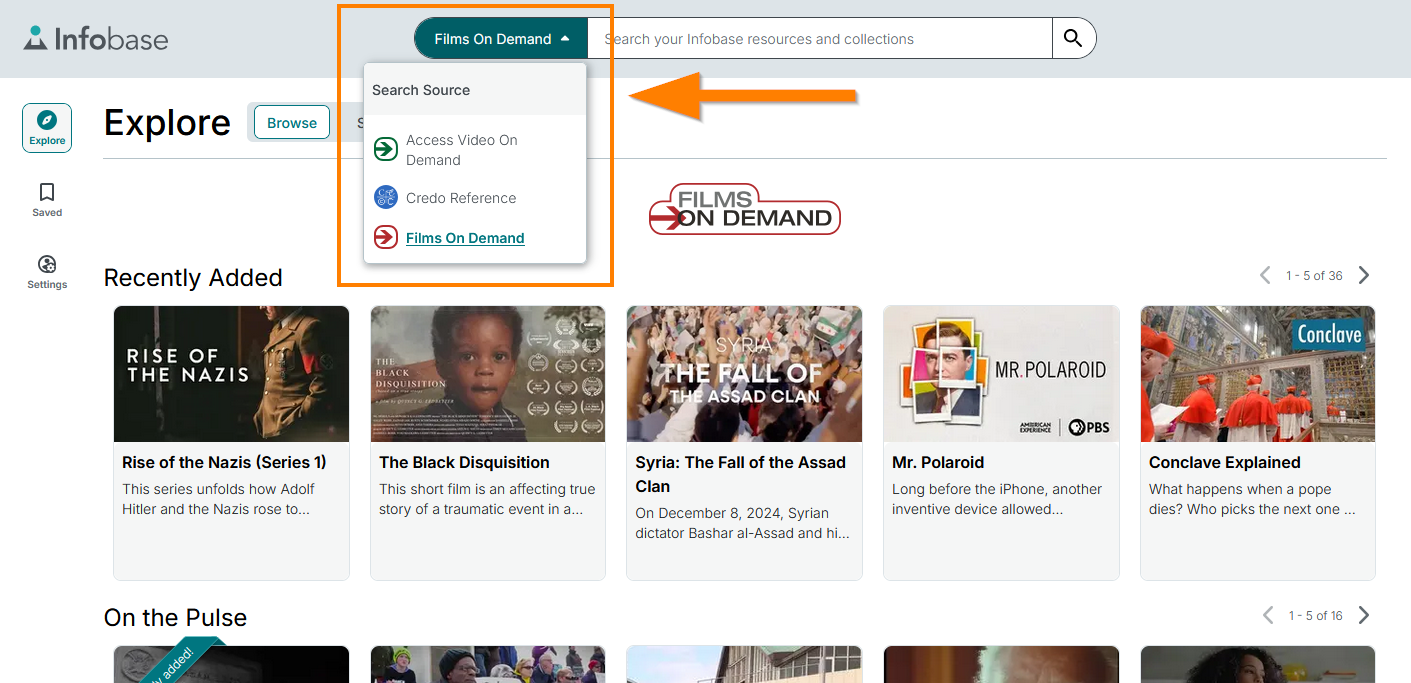Image resolution: width=1411 pixels, height=683 pixels.
Task: Click the magnifying glass search button
Action: point(1073,39)
